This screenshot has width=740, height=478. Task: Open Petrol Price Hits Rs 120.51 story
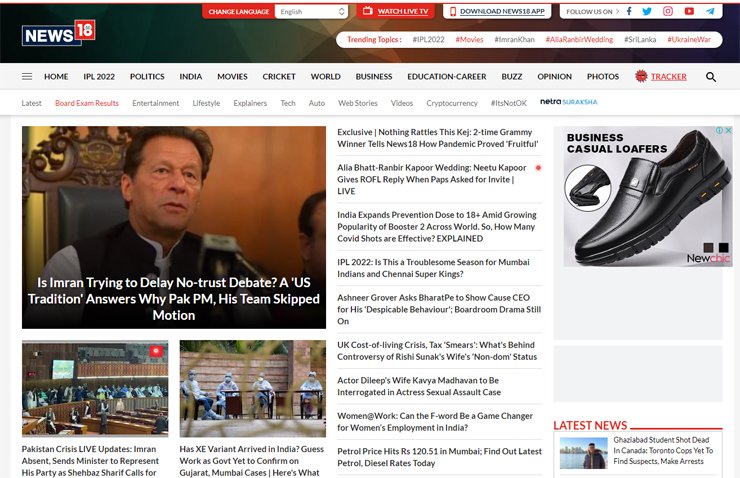[x=439, y=457]
